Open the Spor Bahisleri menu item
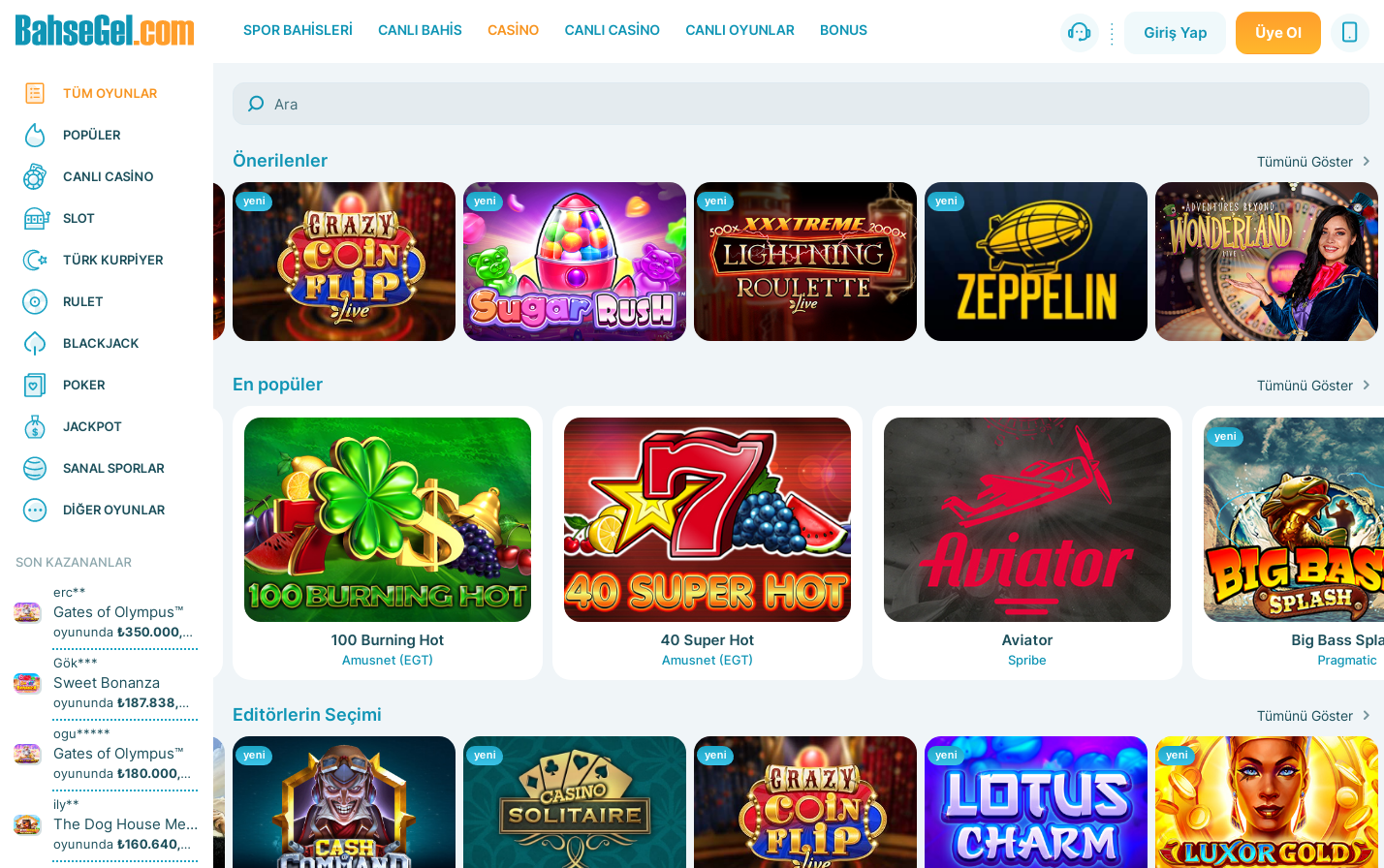This screenshot has height=868, width=1384. 298,30
